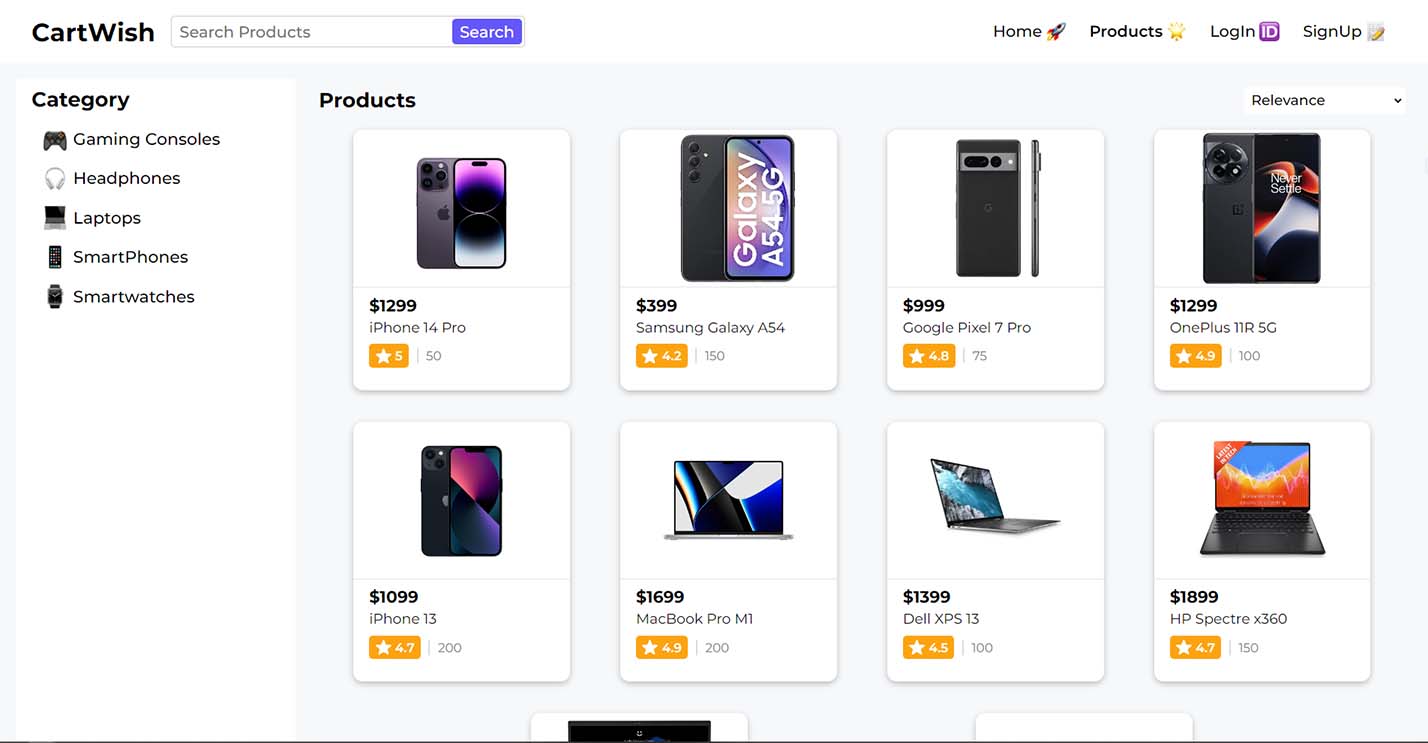This screenshot has height=743, width=1428.
Task: Click the Laptops category icon
Action: click(54, 218)
